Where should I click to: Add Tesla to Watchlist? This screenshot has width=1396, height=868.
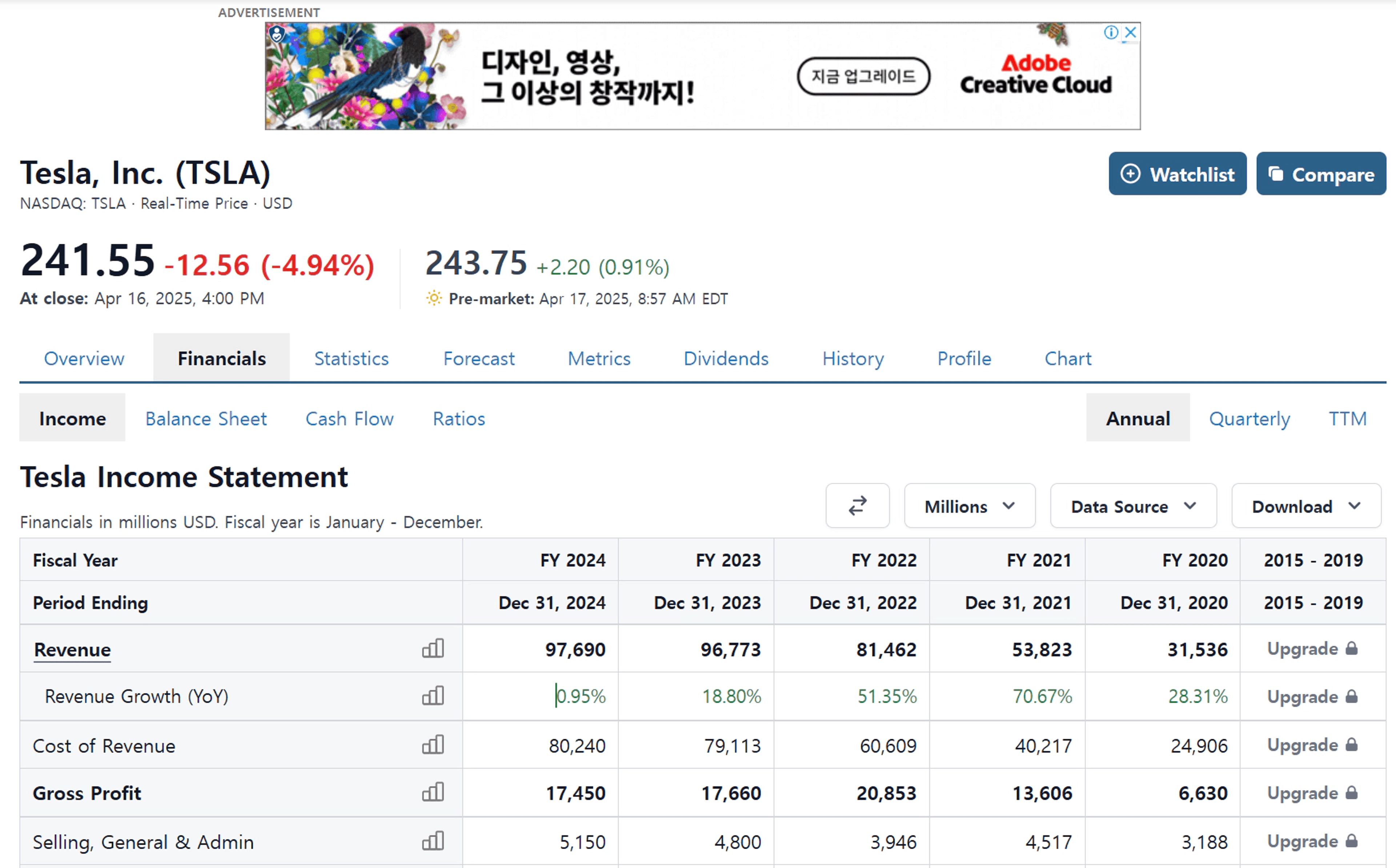tap(1177, 174)
